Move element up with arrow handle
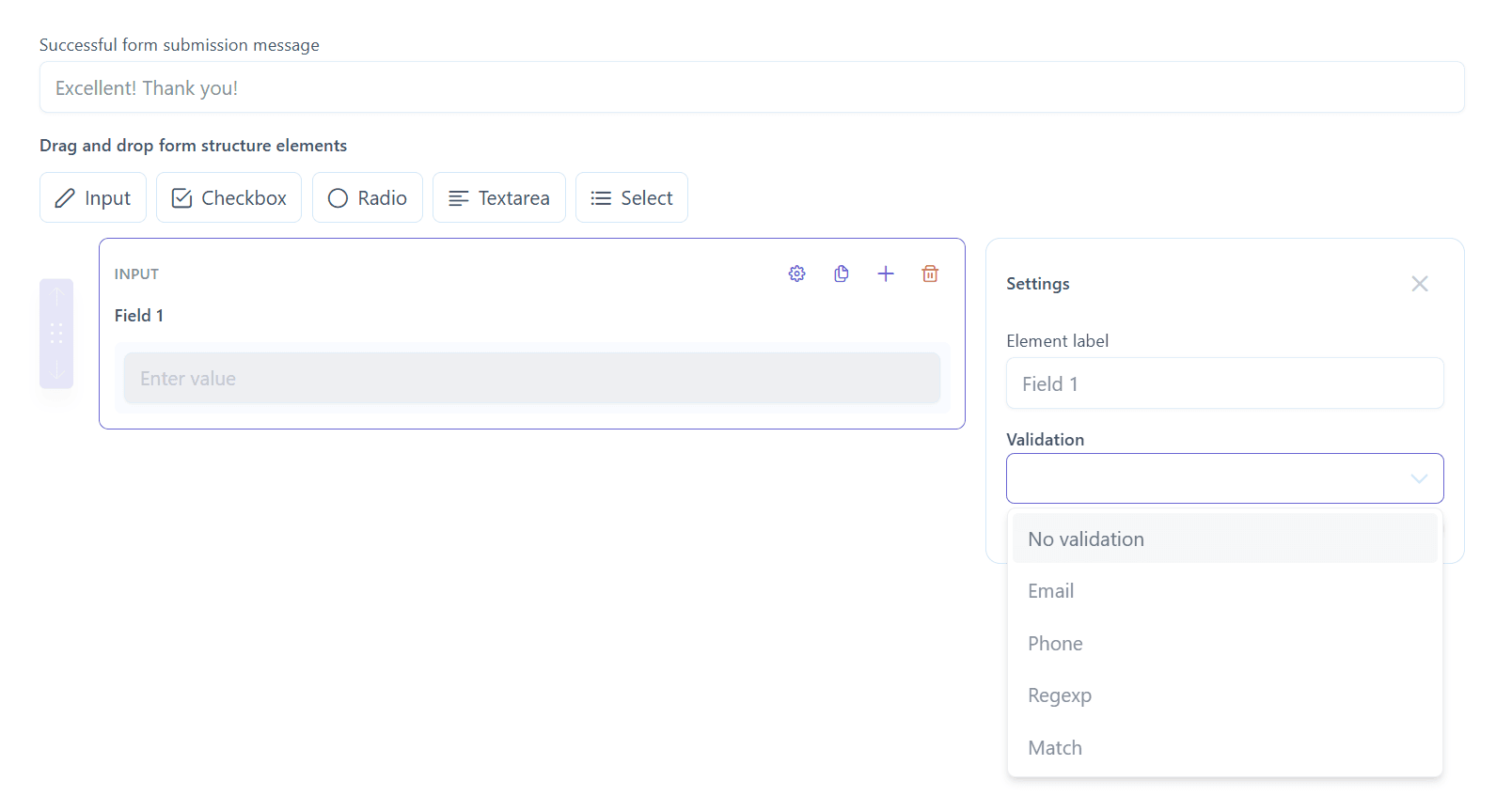This screenshot has height=812, width=1496. [x=56, y=296]
